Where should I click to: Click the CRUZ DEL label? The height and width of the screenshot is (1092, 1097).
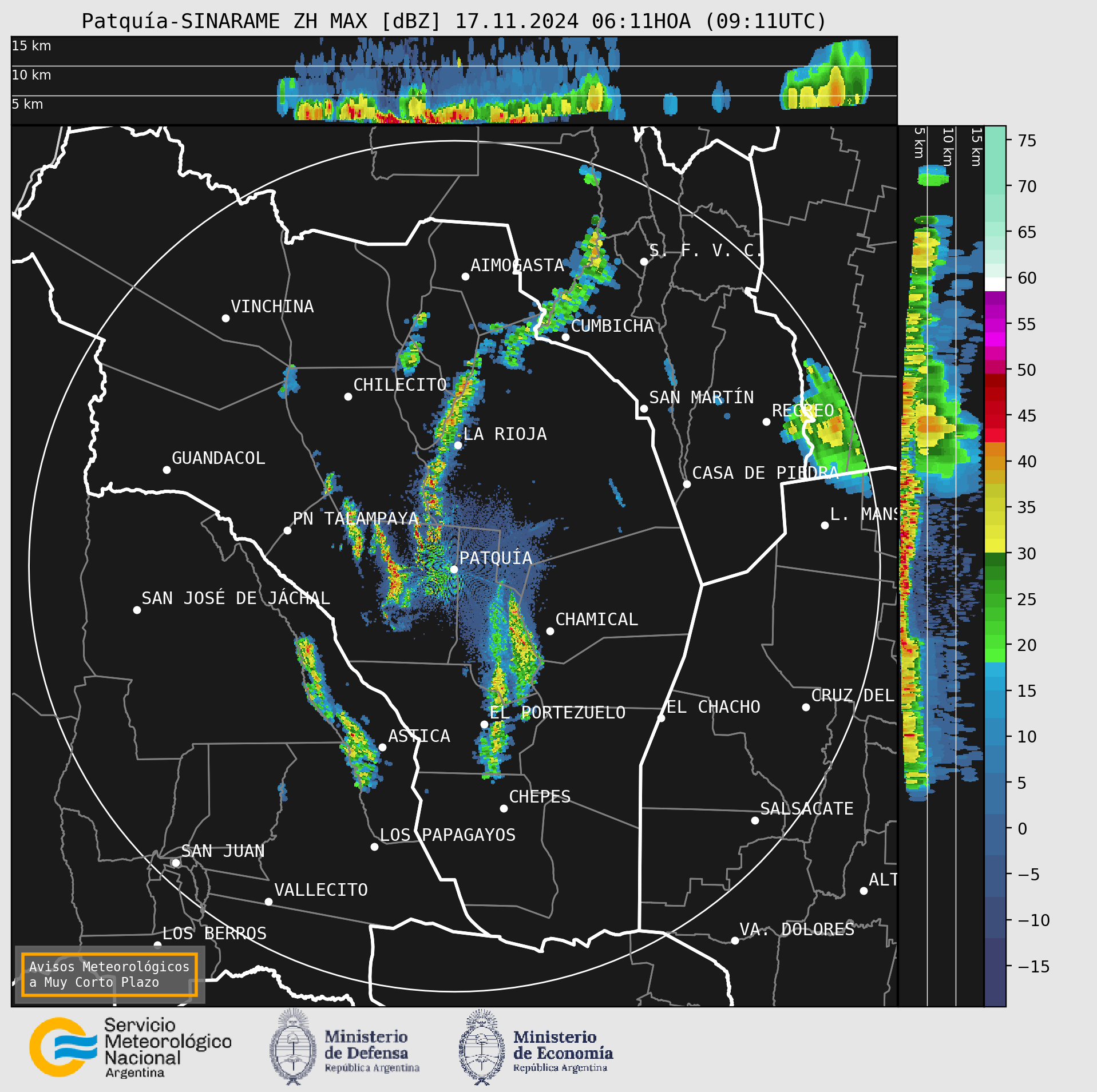[x=853, y=695]
